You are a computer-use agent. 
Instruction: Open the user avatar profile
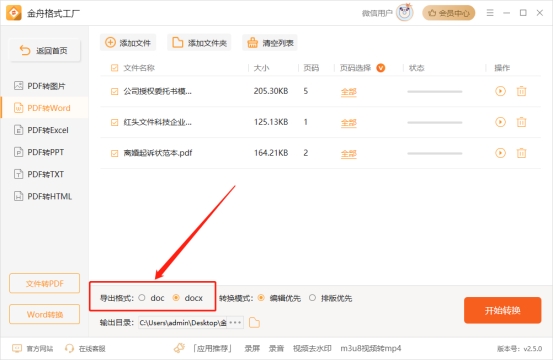[x=405, y=13]
